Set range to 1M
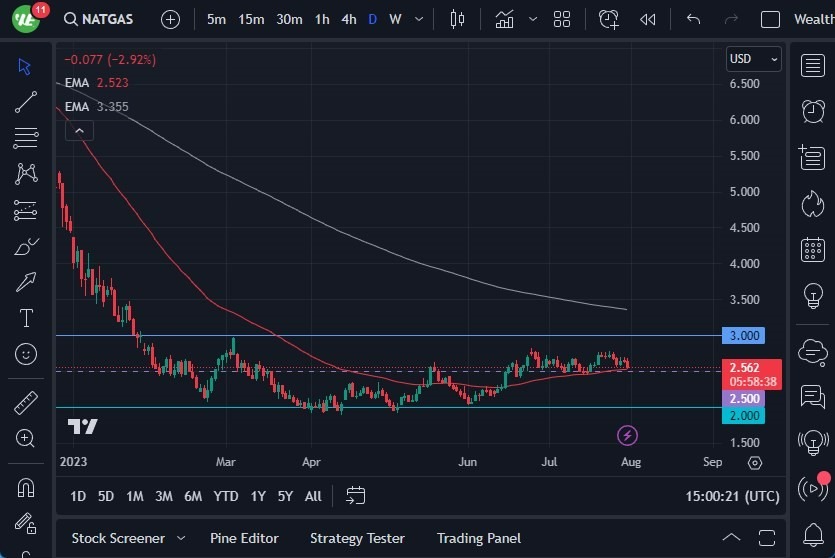 click(x=135, y=496)
